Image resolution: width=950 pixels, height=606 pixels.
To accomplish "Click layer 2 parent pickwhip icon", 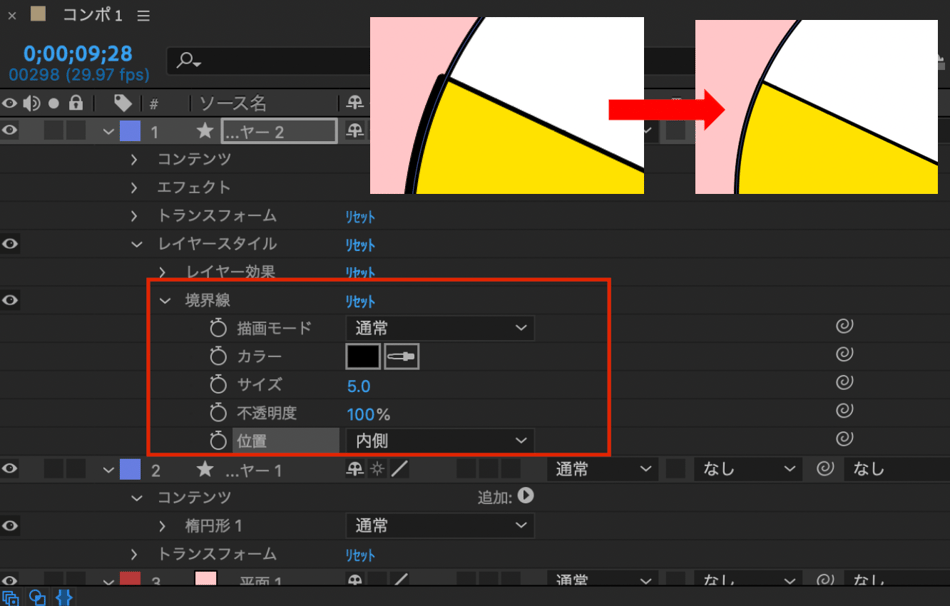I will click(825, 468).
